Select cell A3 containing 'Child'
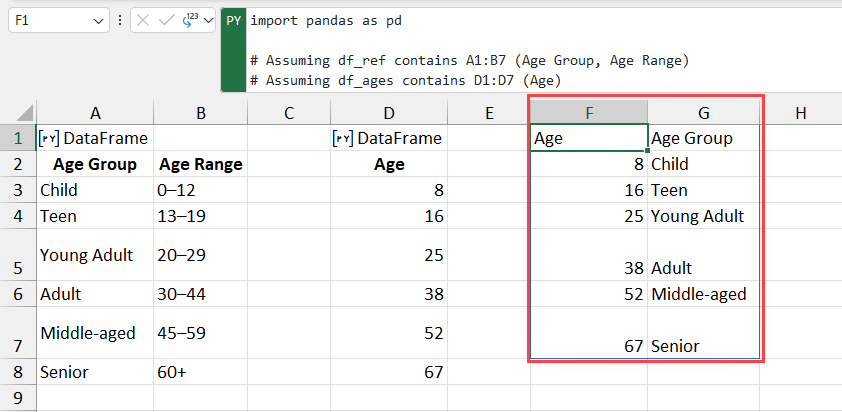The image size is (842, 412). click(x=95, y=190)
